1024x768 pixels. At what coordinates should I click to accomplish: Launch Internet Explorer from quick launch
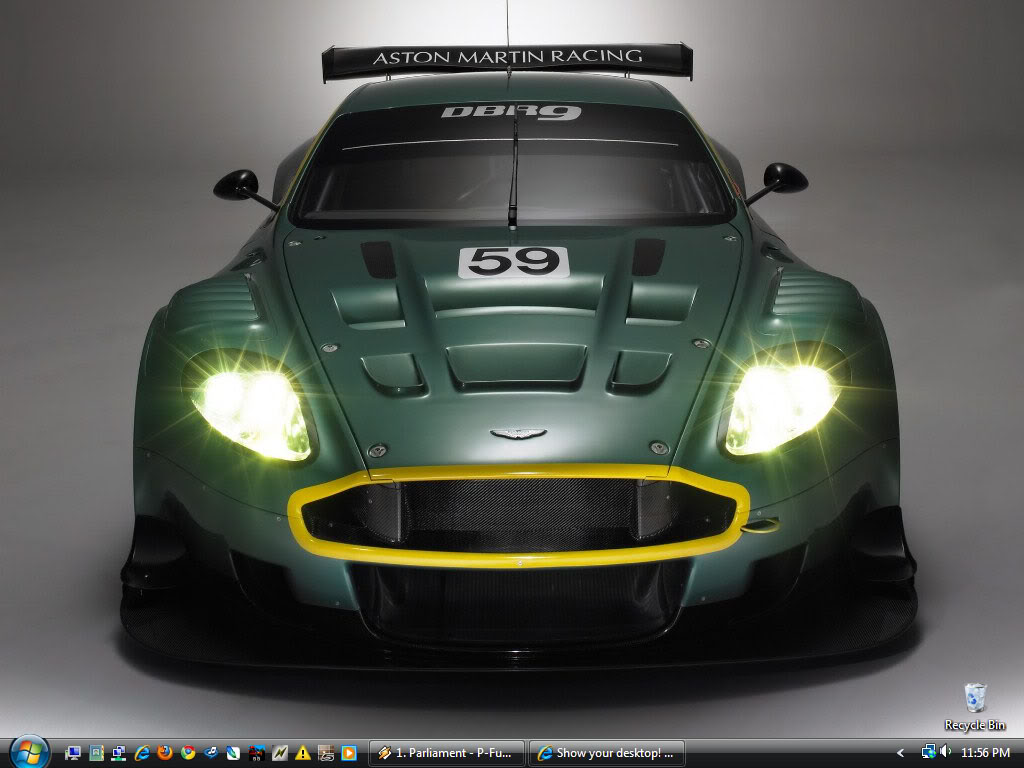[x=142, y=753]
